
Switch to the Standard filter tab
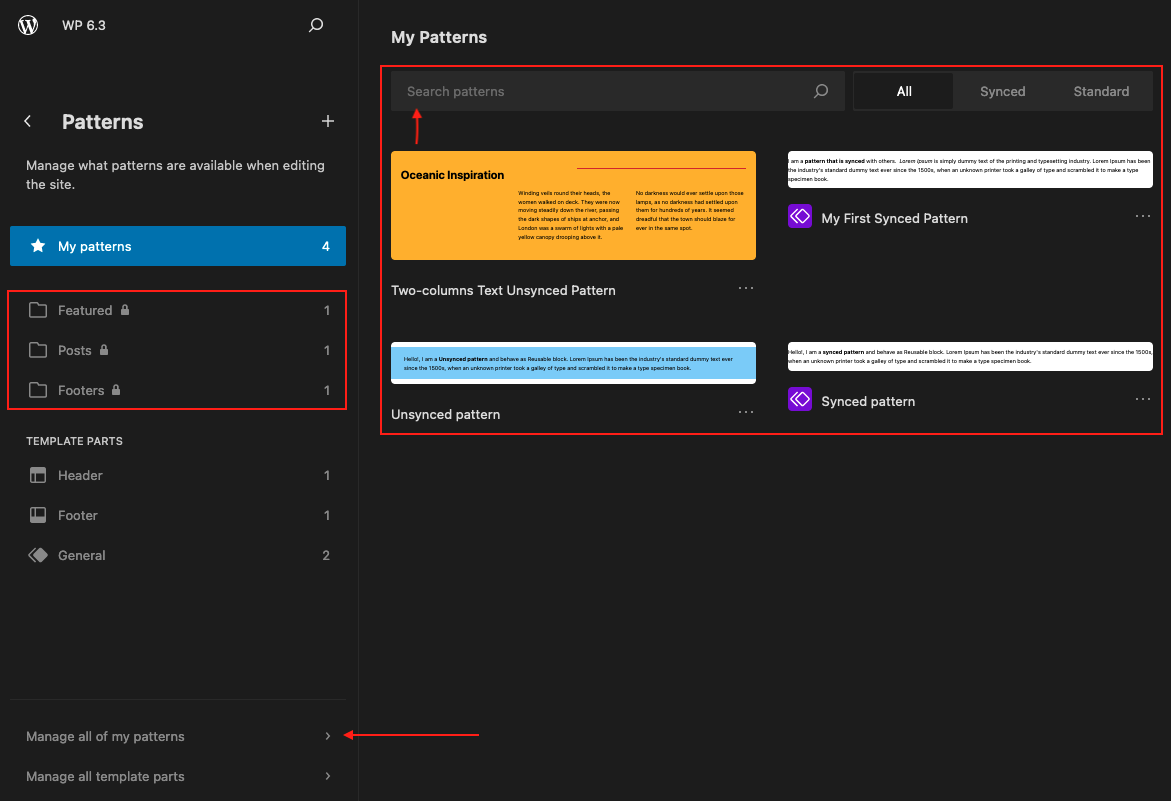pyautogui.click(x=1100, y=91)
